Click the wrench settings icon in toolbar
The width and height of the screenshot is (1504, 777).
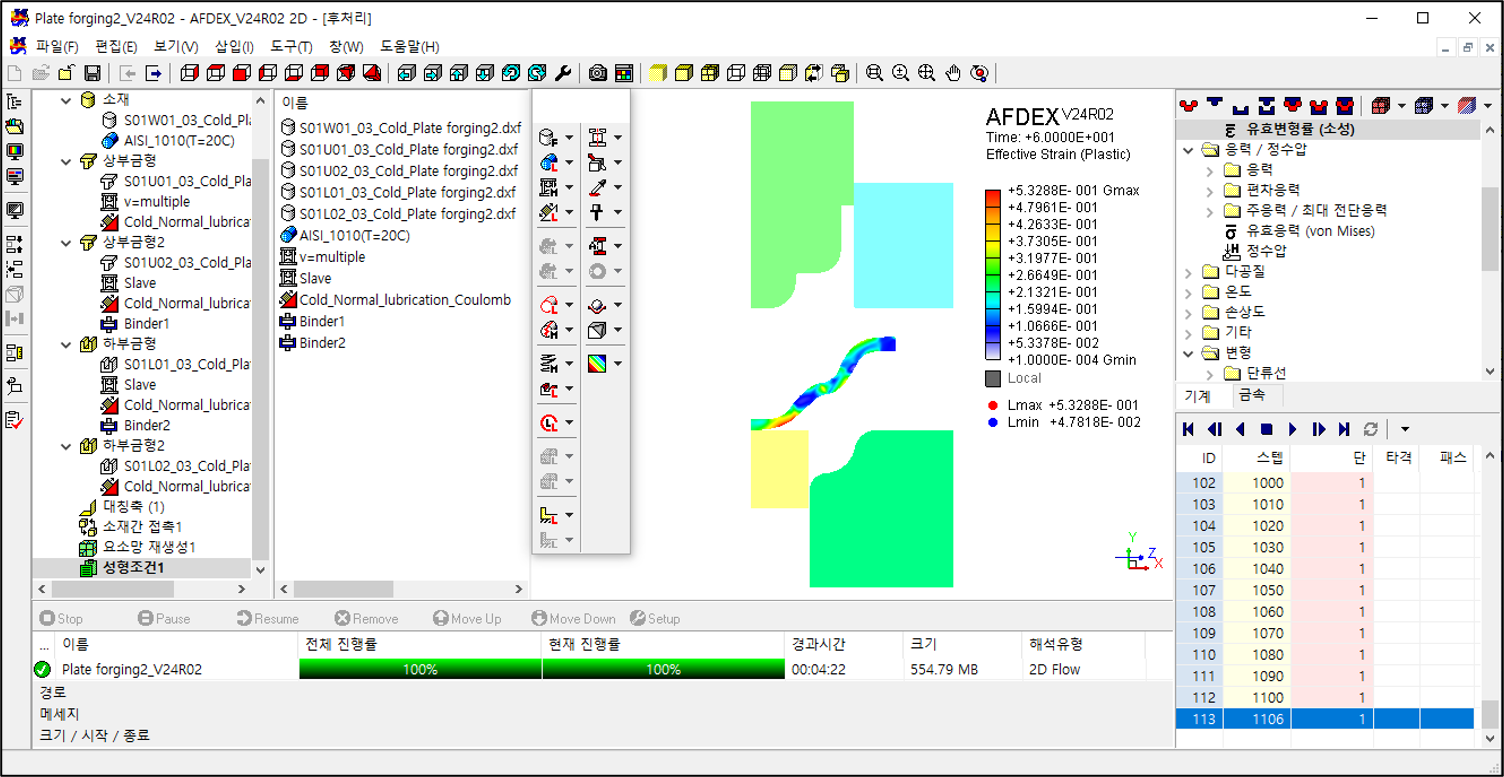coord(563,73)
